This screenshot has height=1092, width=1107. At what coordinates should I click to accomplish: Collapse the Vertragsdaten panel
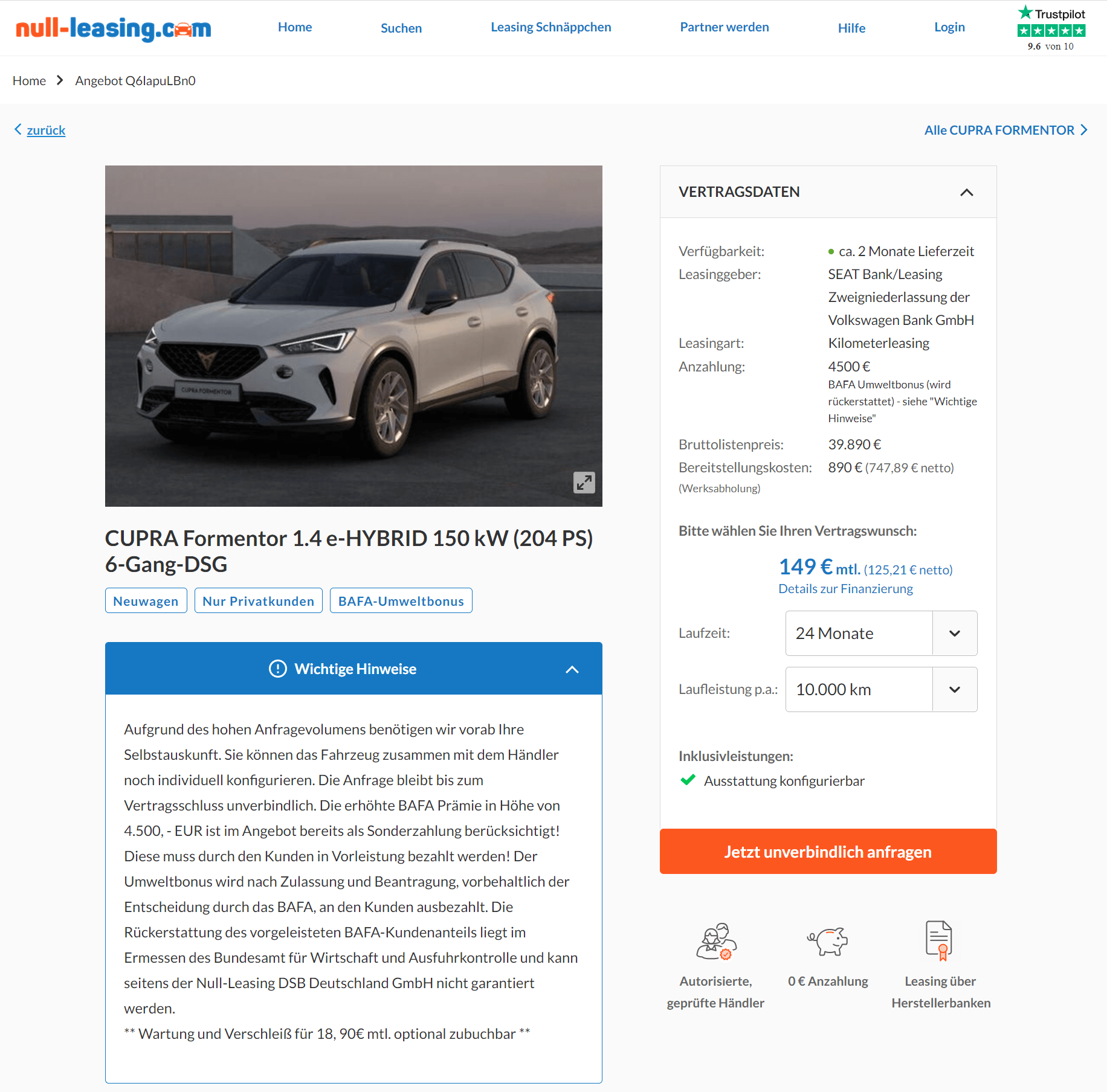[967, 192]
